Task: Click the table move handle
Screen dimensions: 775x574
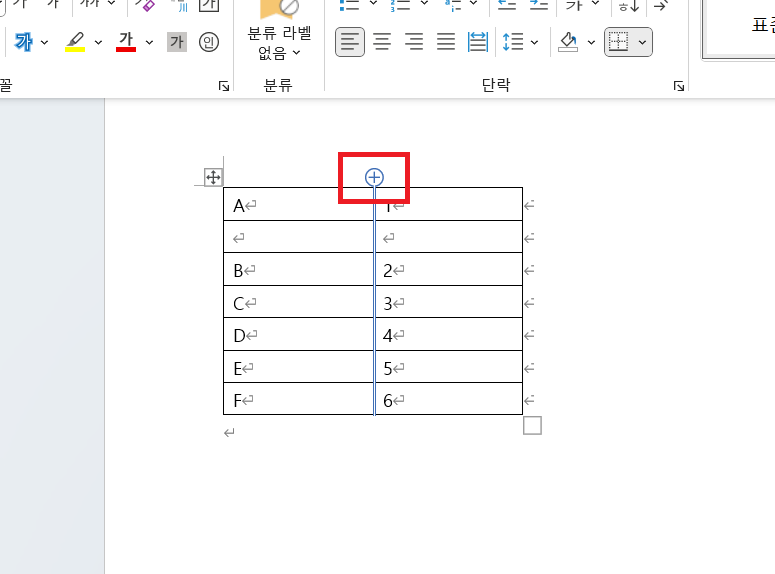Action: pyautogui.click(x=213, y=177)
